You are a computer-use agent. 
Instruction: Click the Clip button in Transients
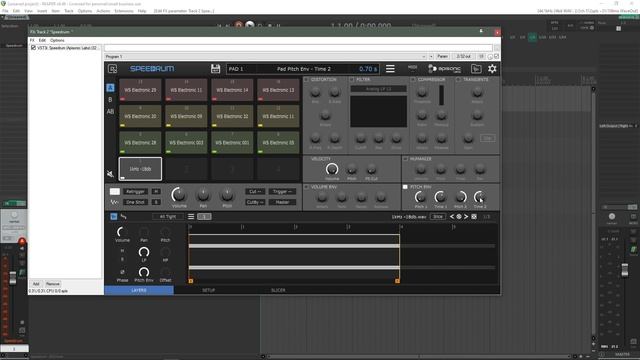pyautogui.click(x=488, y=138)
